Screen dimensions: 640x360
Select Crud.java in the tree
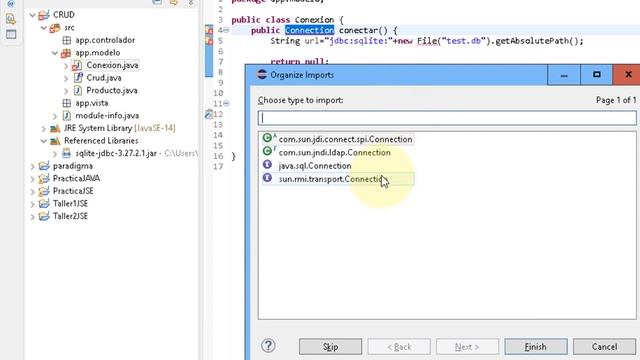pos(104,78)
